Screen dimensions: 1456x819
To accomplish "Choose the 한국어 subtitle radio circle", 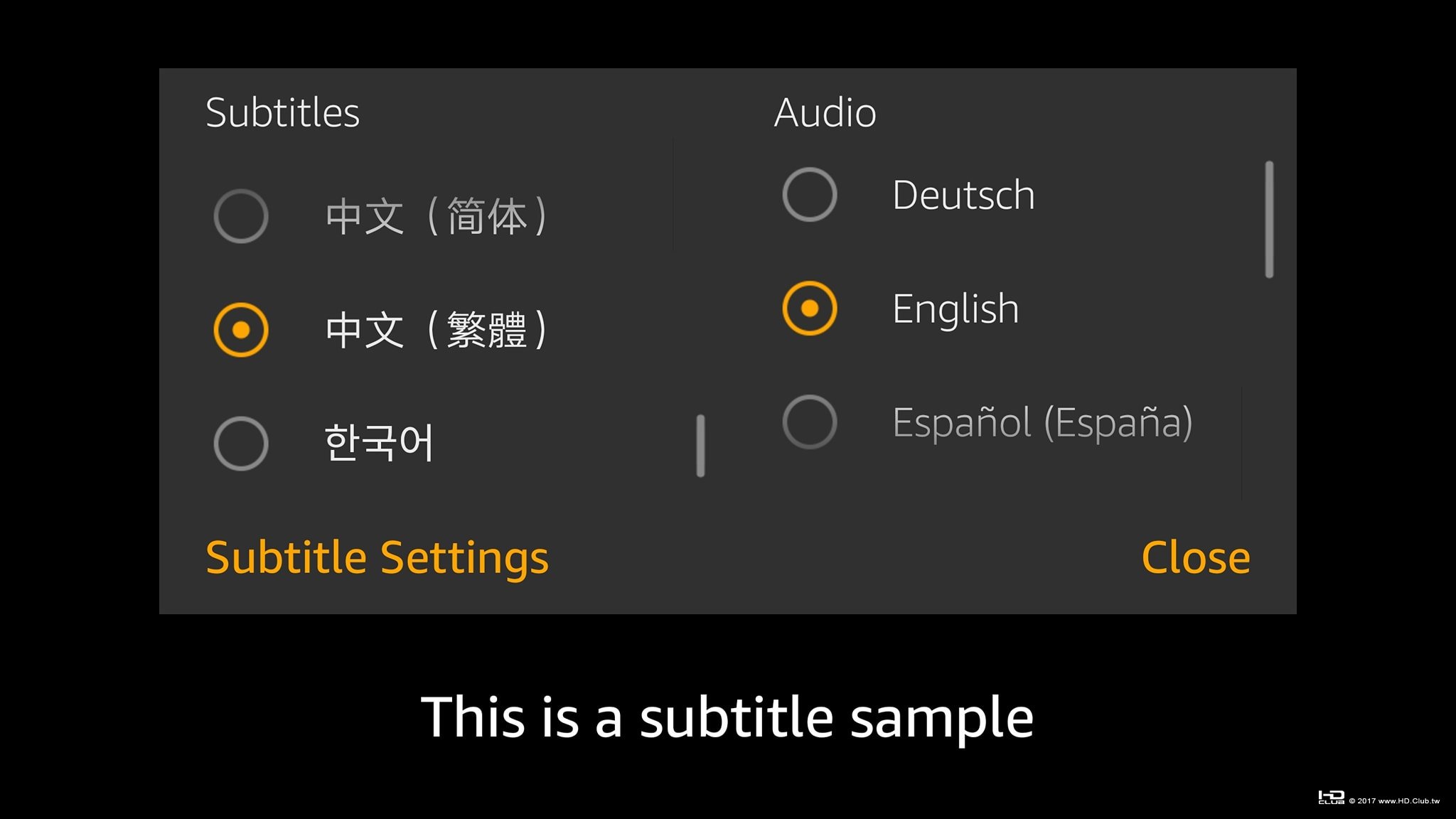I will [x=241, y=444].
